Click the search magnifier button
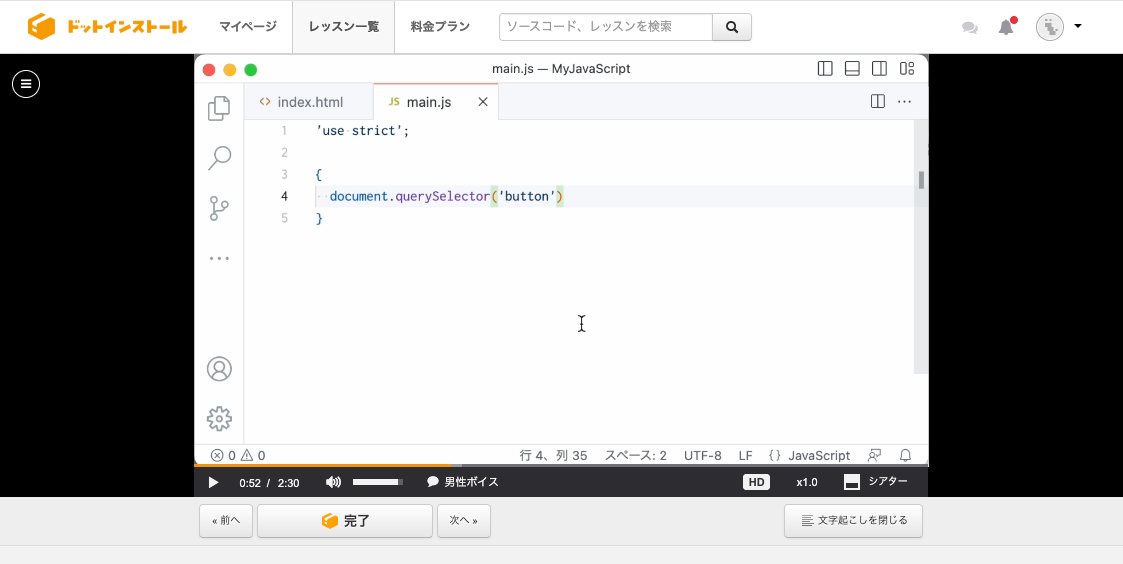 pos(732,27)
